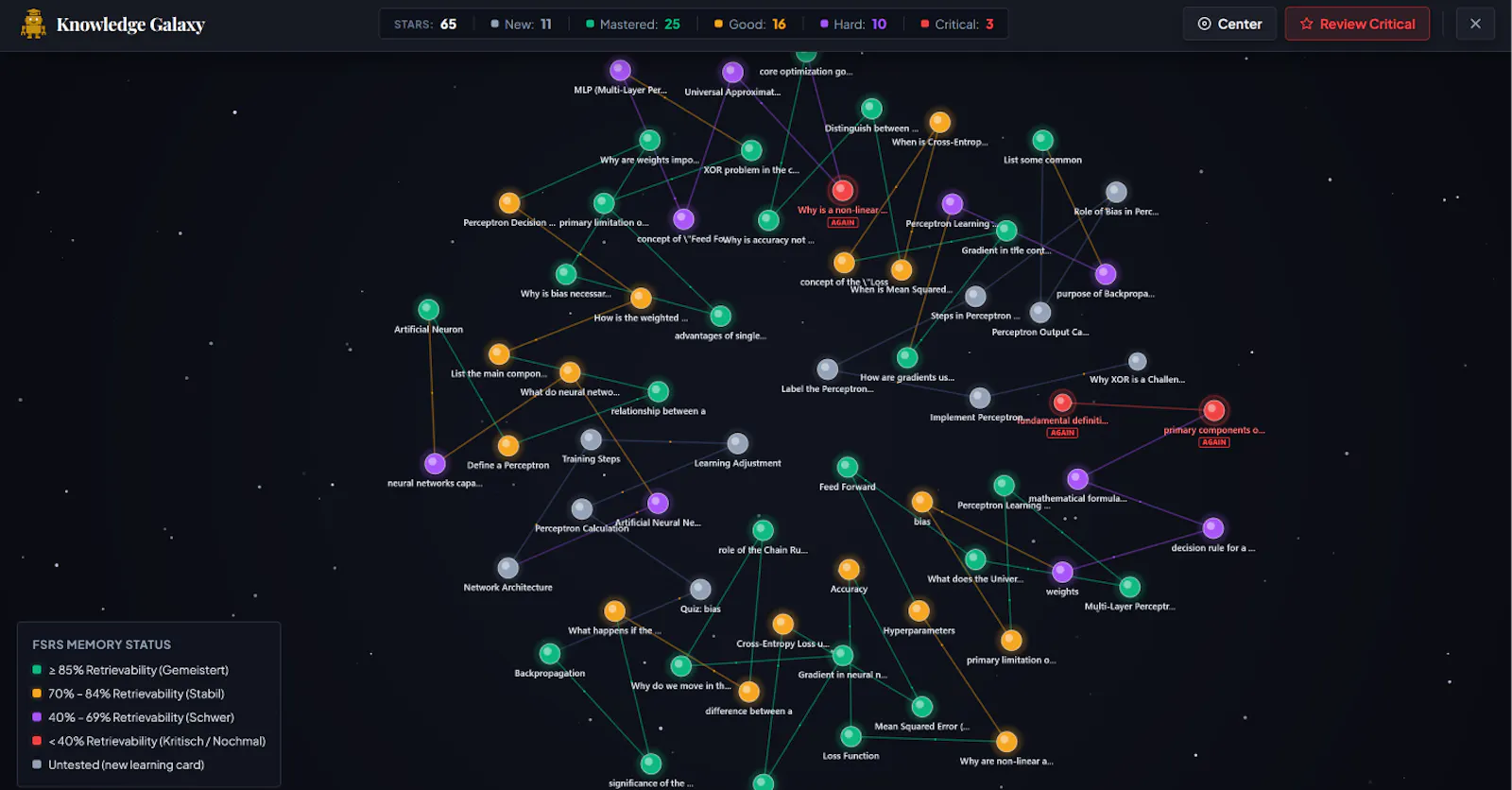Click the "New: 11" counter

521,24
